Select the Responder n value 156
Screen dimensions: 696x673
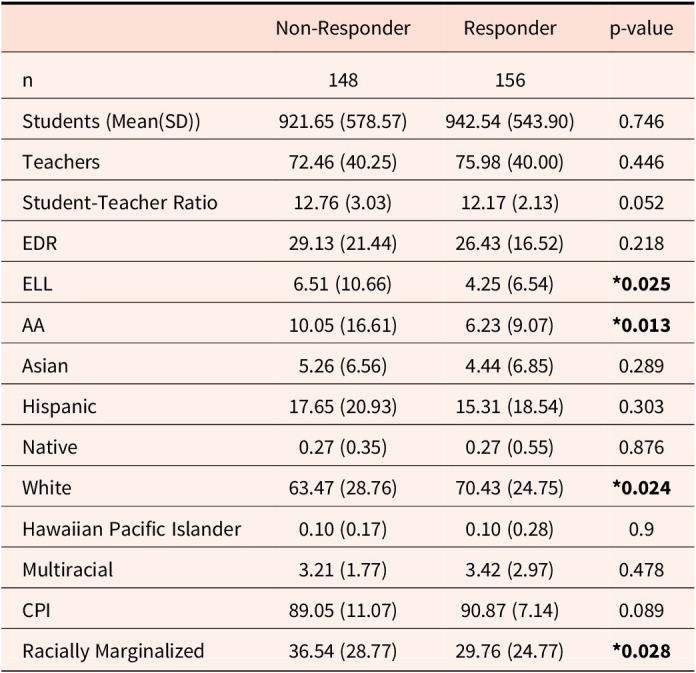point(510,81)
